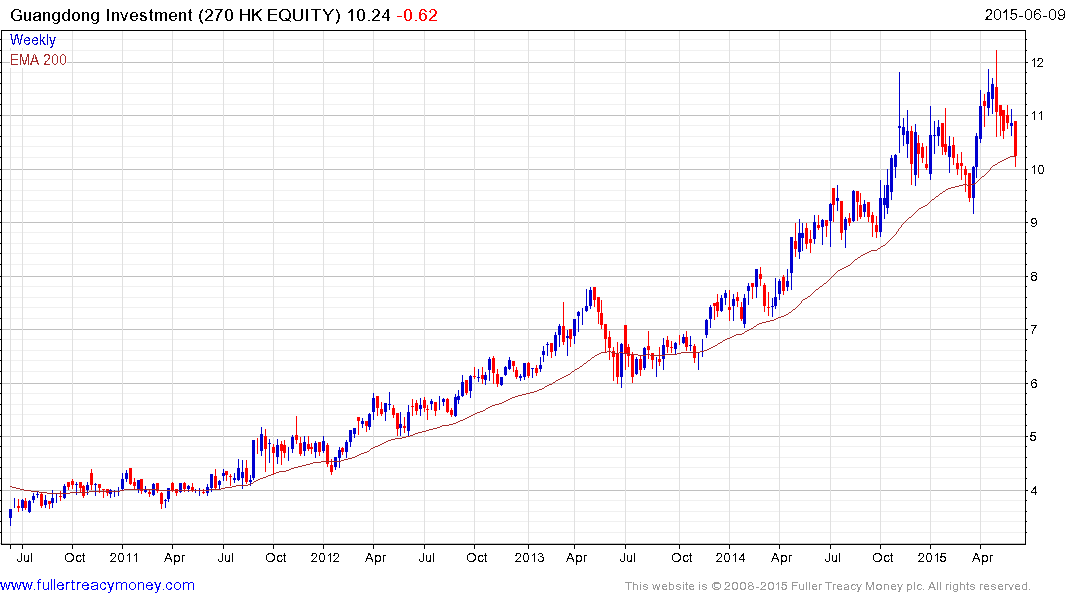Click the 2012 year label on the time axis
This screenshot has height=600, width=1075.
[x=325, y=557]
